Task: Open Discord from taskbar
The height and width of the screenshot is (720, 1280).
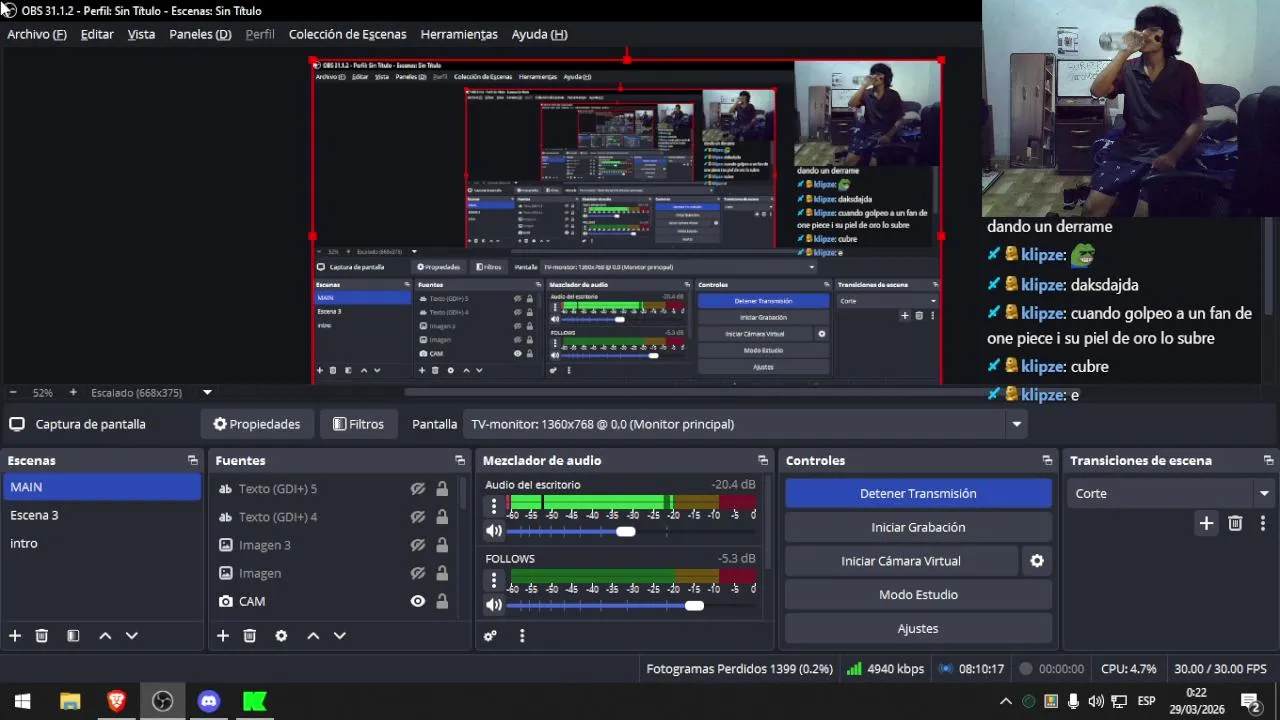Action: [x=208, y=701]
